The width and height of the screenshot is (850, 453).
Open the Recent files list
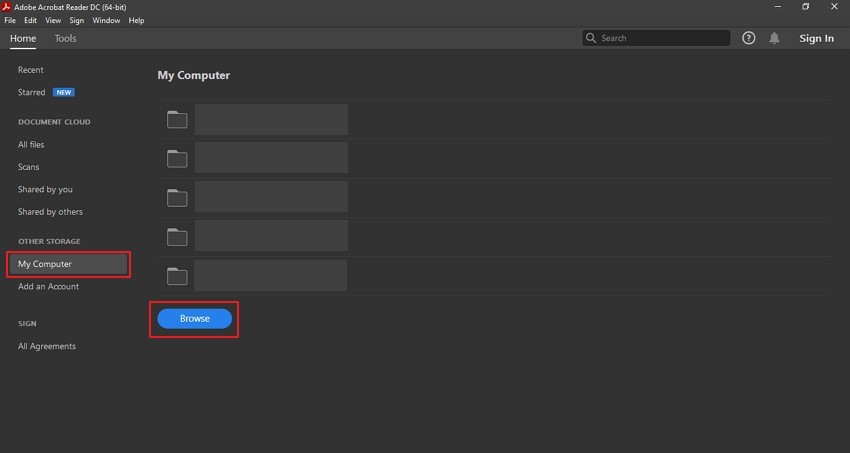(x=31, y=70)
